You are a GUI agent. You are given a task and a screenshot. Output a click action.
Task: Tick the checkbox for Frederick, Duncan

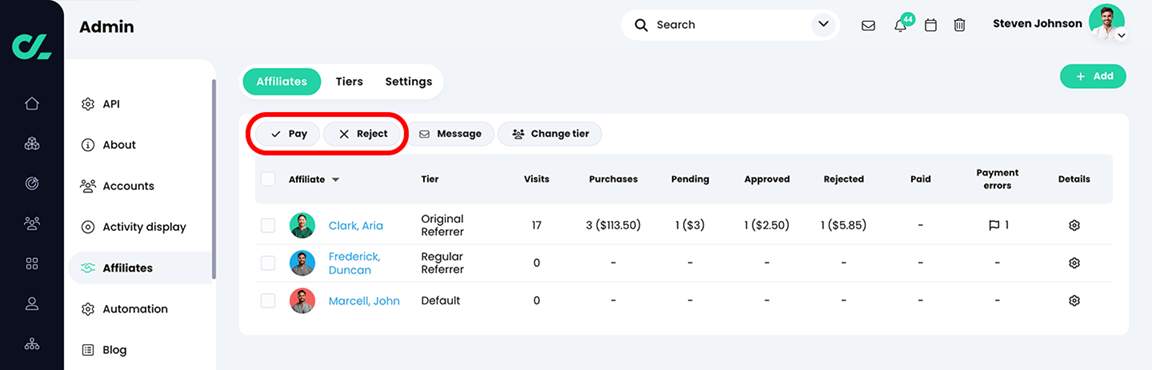tap(267, 263)
